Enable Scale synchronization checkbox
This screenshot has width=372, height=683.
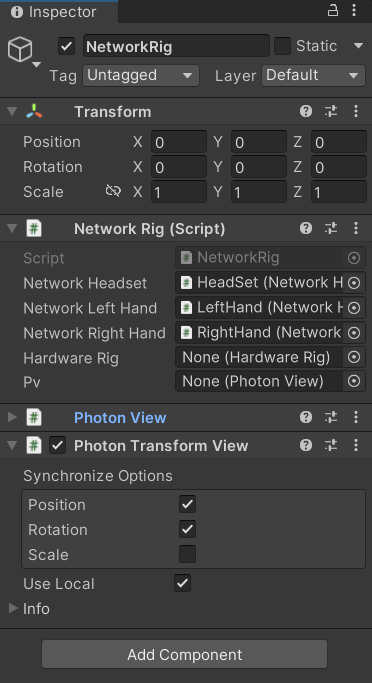187,555
